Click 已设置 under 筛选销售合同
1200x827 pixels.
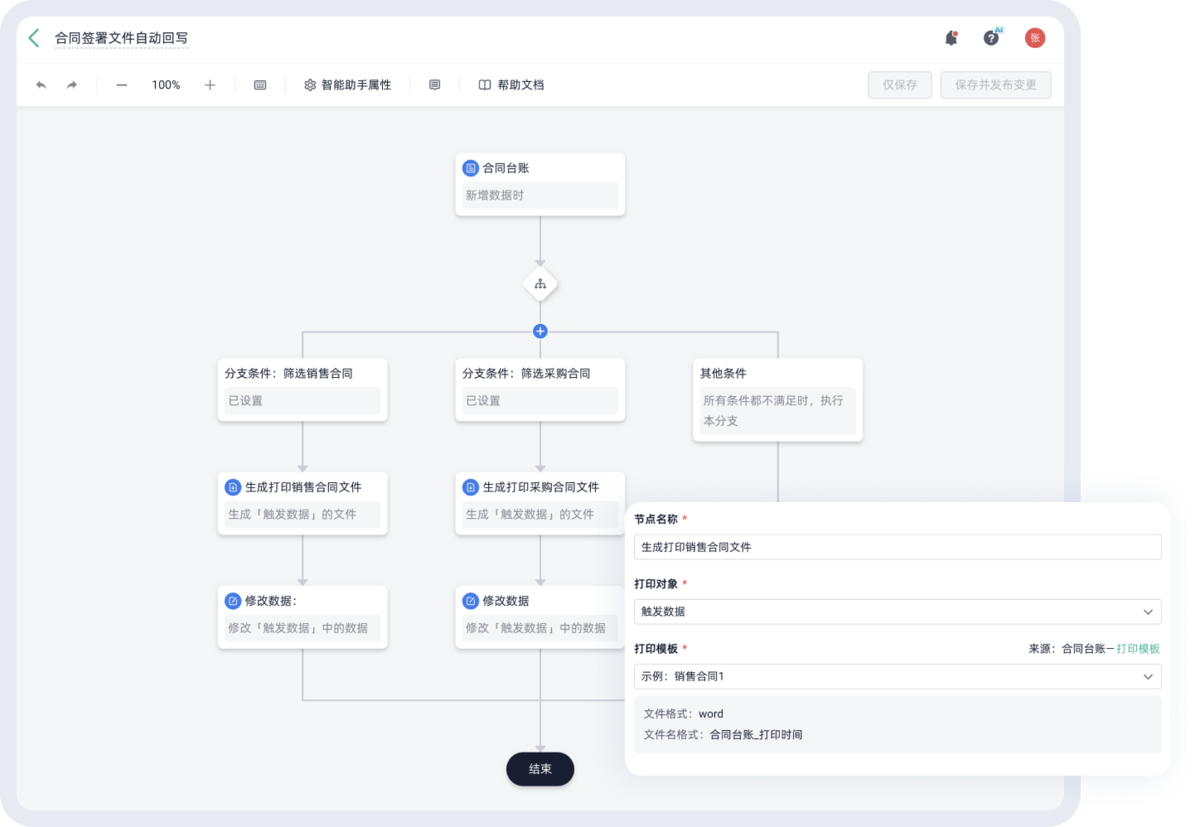click(302, 401)
